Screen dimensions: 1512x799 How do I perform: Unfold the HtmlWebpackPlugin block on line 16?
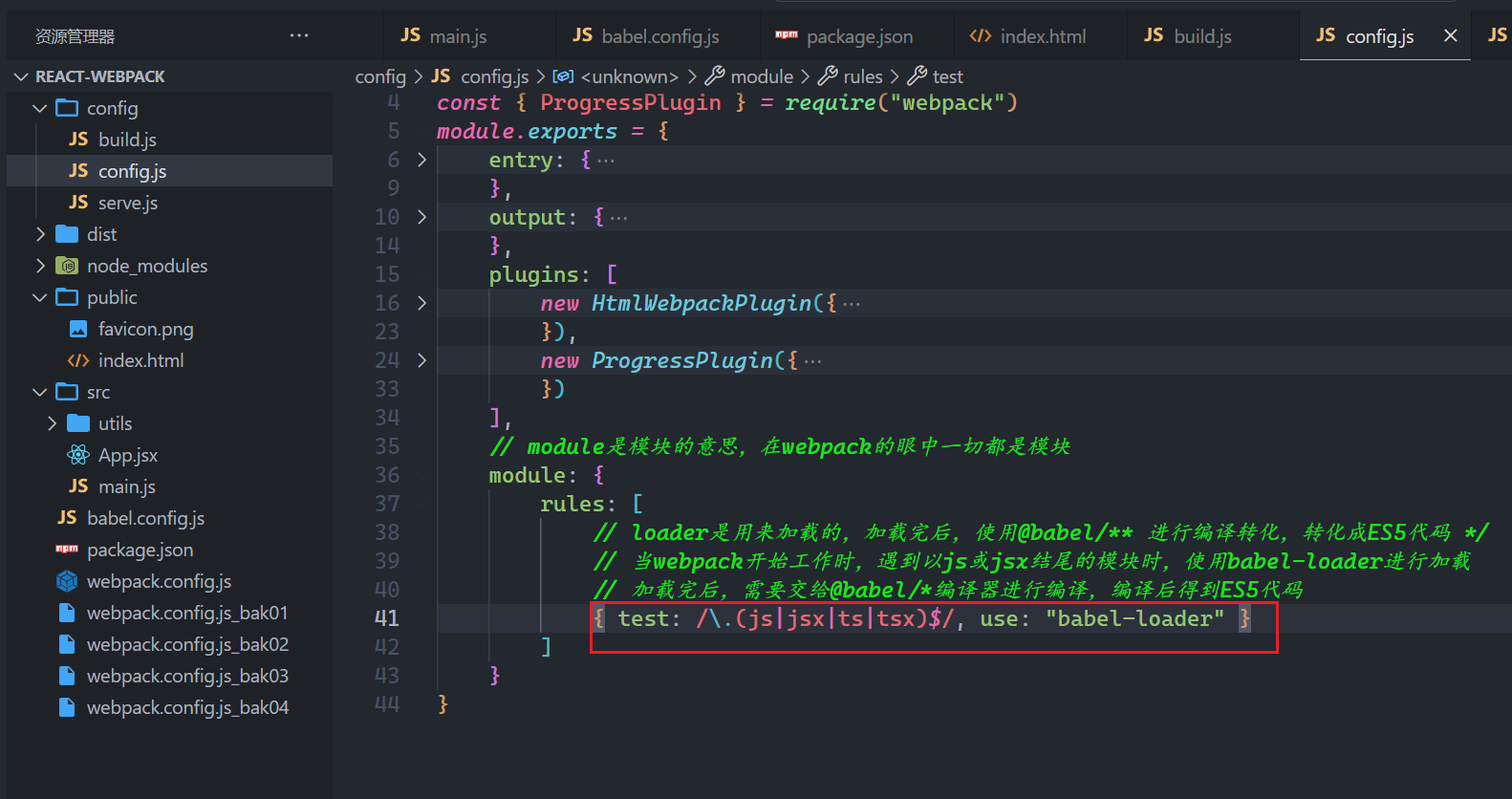click(421, 303)
